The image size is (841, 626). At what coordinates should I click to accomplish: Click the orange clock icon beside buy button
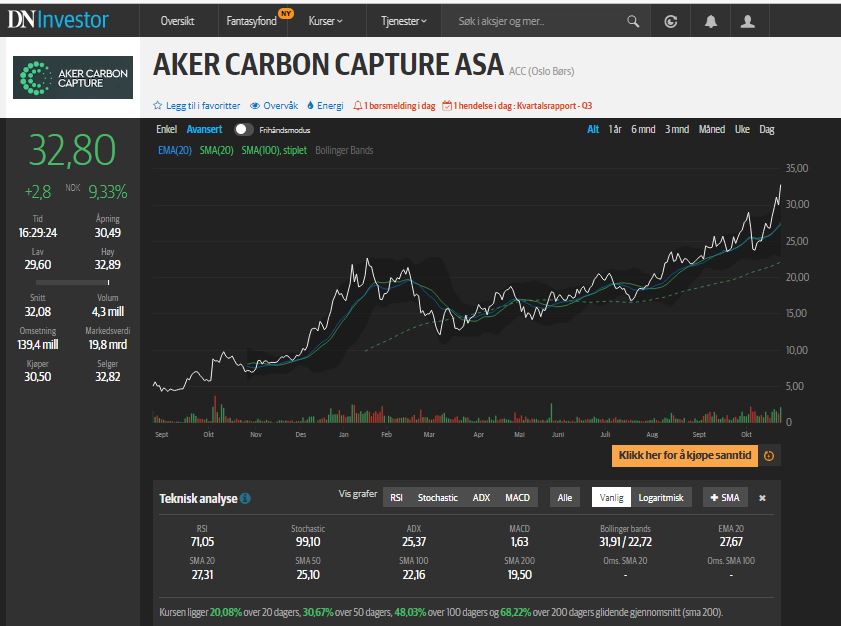[x=769, y=456]
